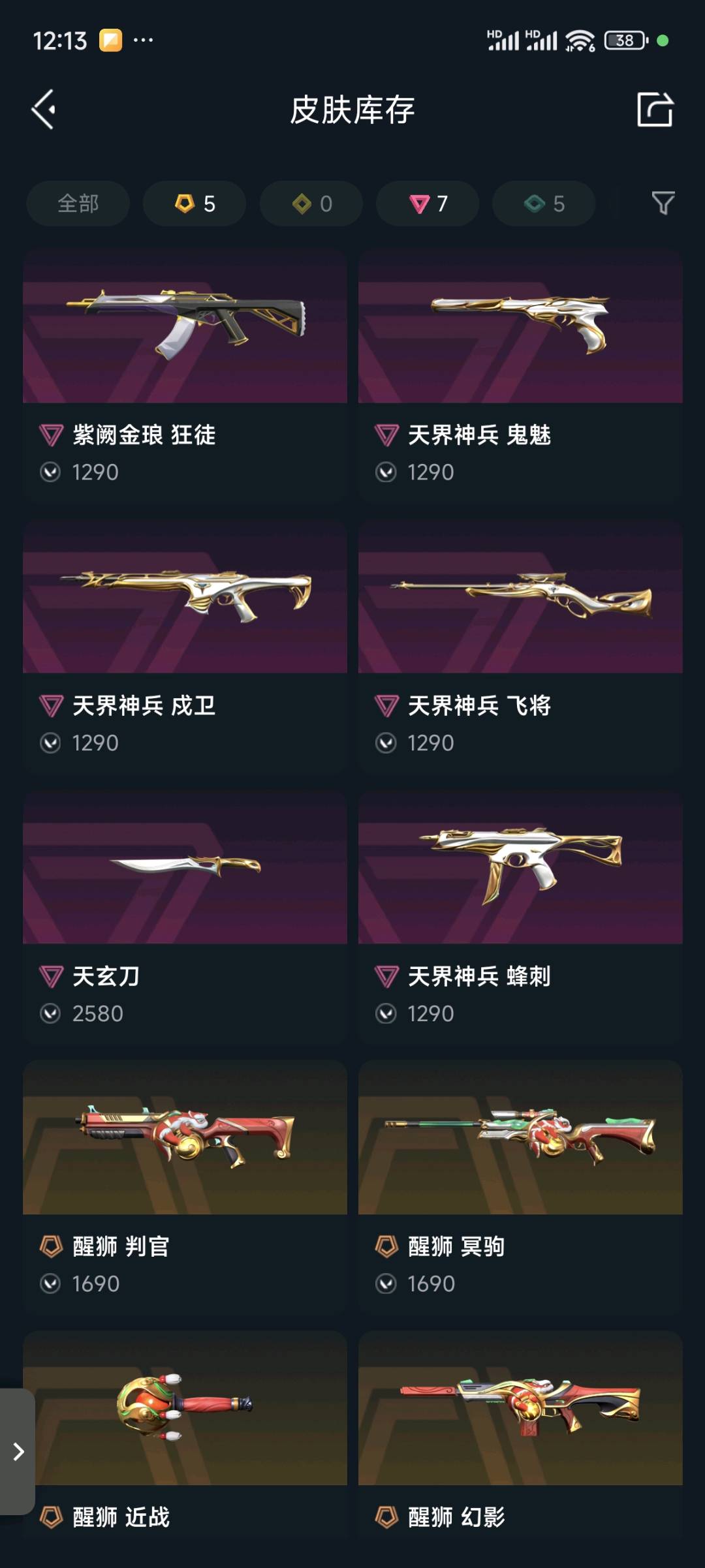Open the 紫阙金琅 狂徒 skin thumbnail
Viewport: 705px width, 1568px height.
(x=185, y=326)
